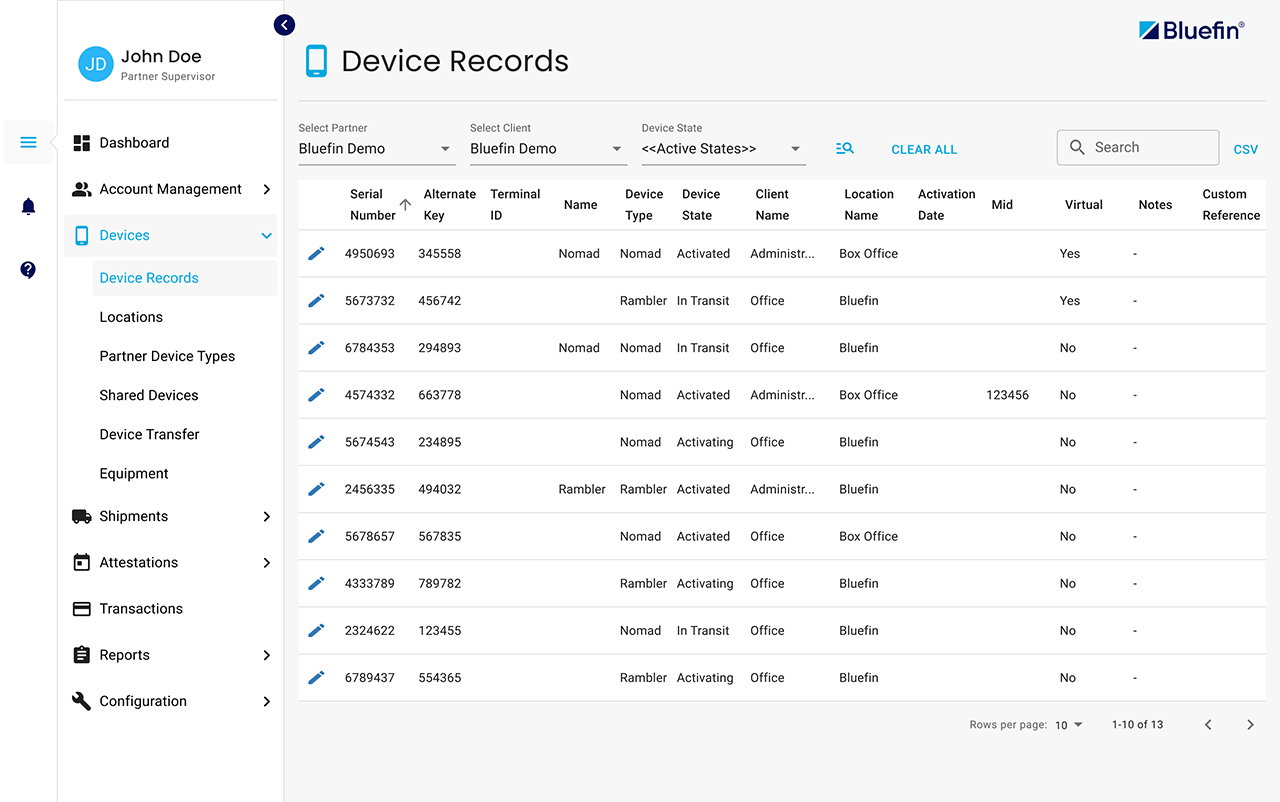The image size is (1280, 802).
Task: Click the hamburger menu icon
Action: [28, 142]
